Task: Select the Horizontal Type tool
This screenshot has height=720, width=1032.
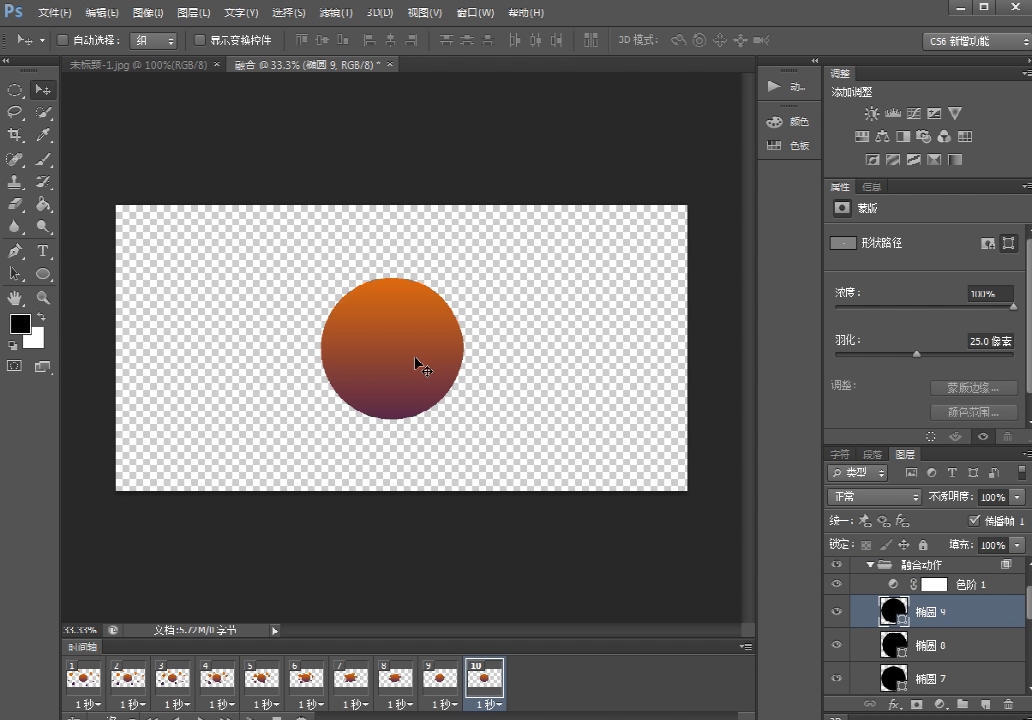Action: pyautogui.click(x=44, y=251)
